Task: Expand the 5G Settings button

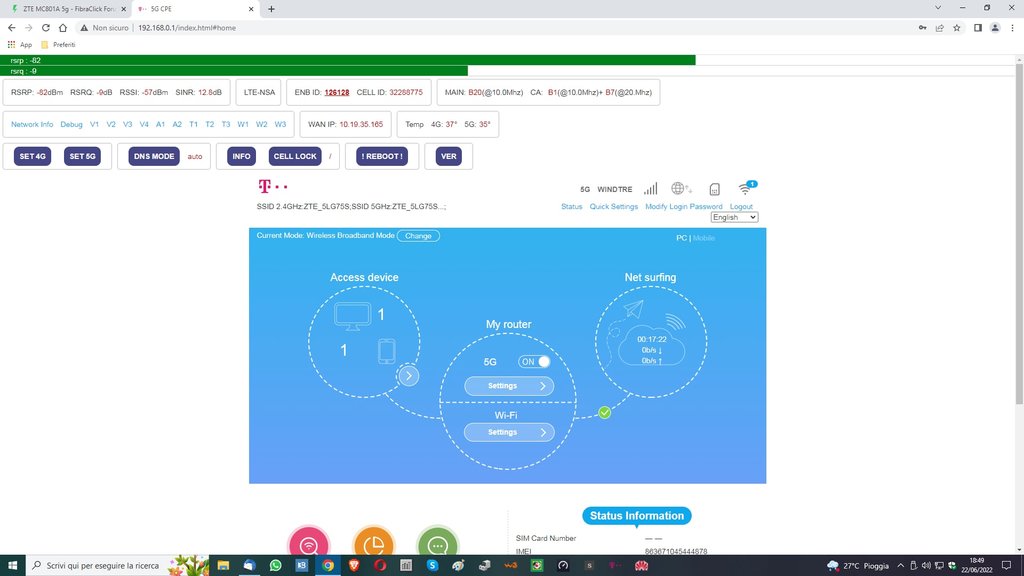Action: tap(509, 386)
